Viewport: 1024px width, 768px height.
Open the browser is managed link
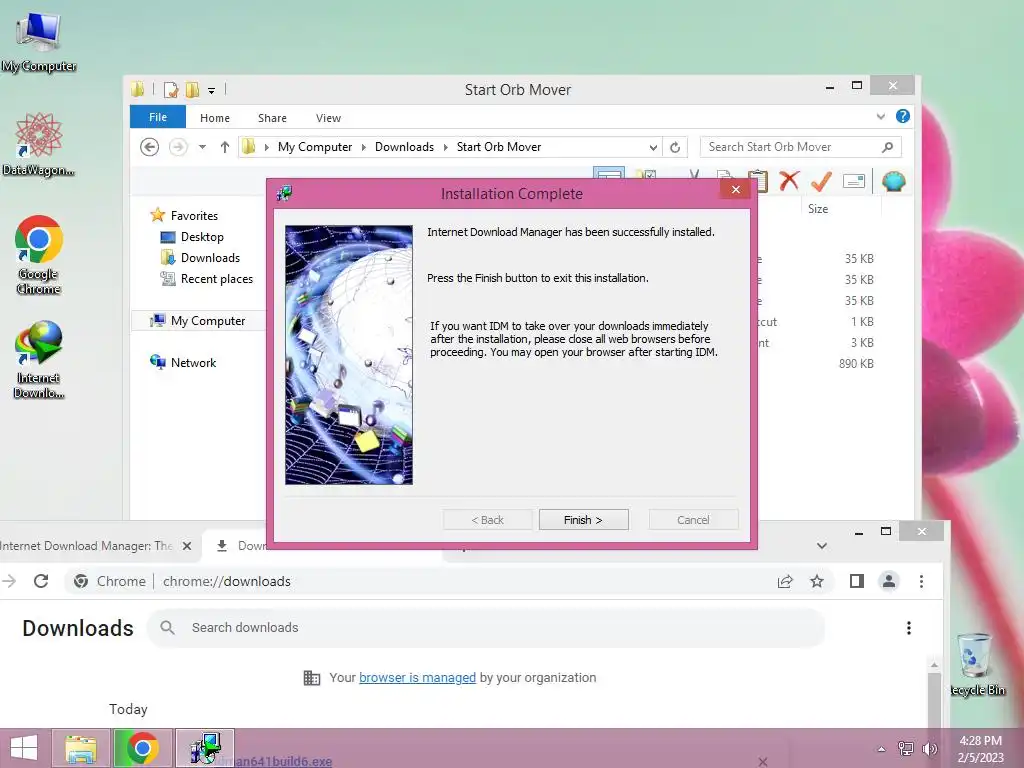[417, 678]
